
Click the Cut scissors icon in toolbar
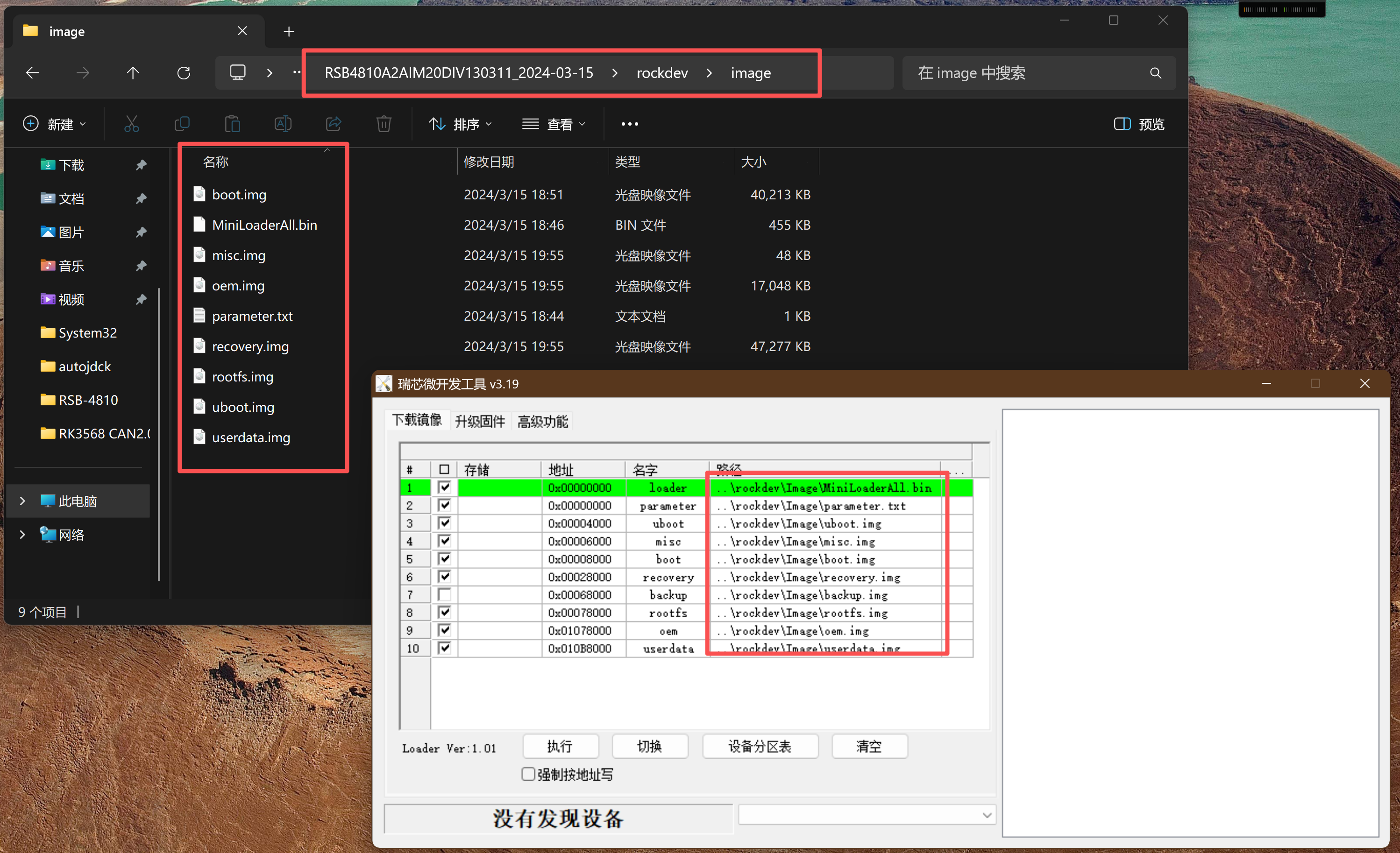131,124
